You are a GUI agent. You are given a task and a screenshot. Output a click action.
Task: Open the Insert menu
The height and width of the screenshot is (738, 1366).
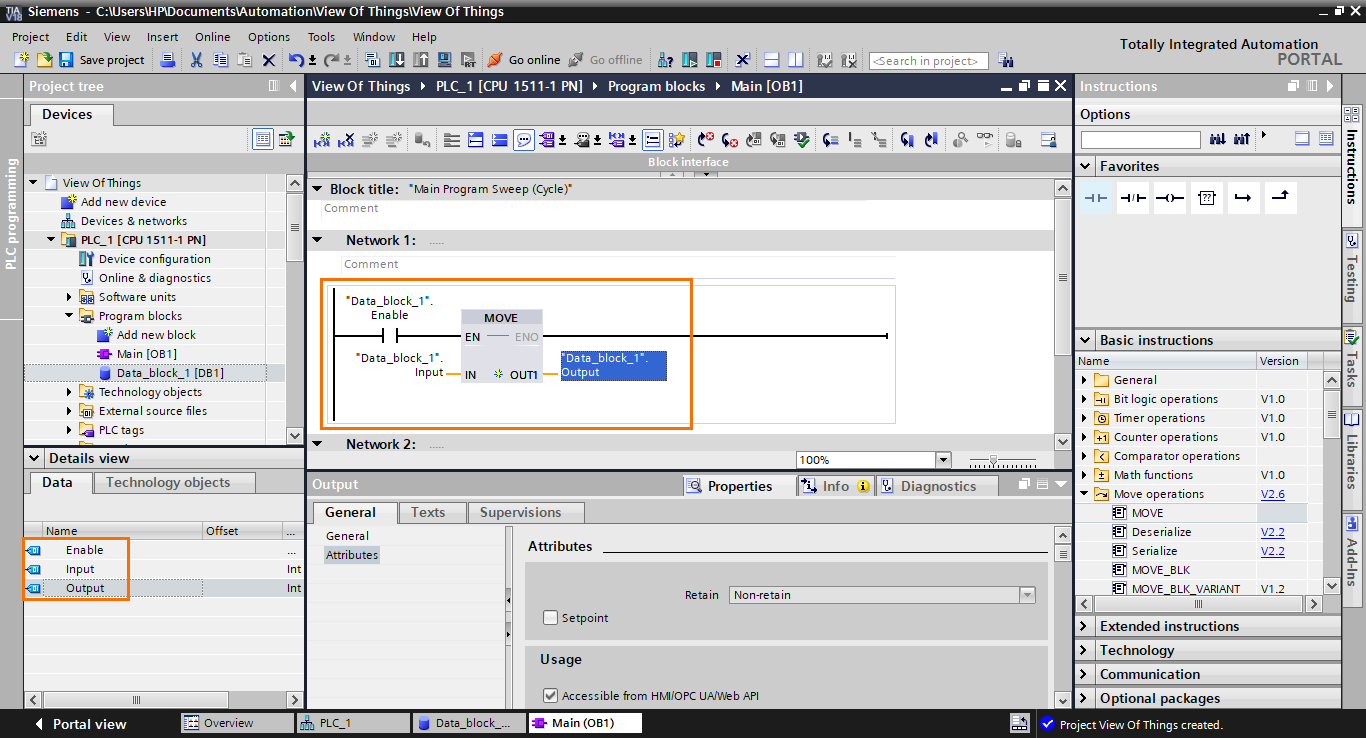pos(163,37)
